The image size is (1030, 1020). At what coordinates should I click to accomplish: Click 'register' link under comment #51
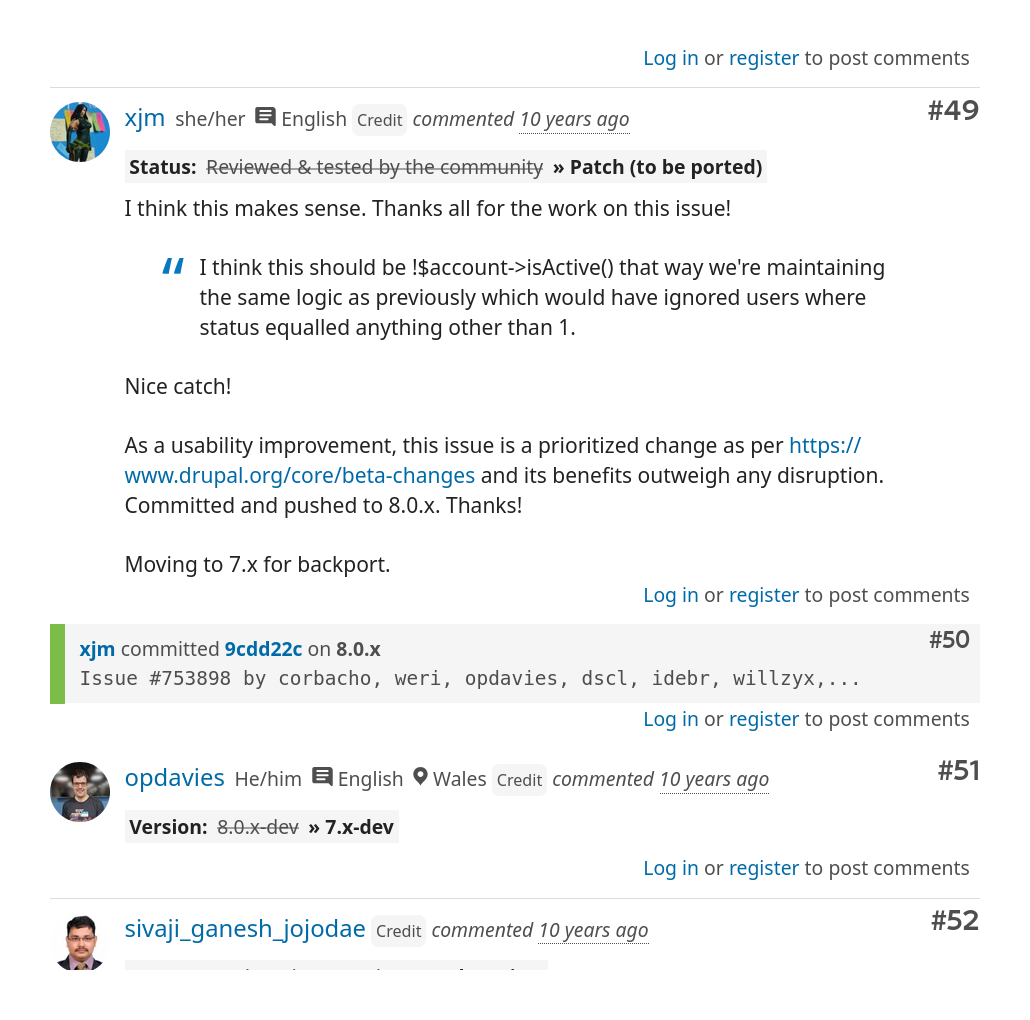(764, 868)
